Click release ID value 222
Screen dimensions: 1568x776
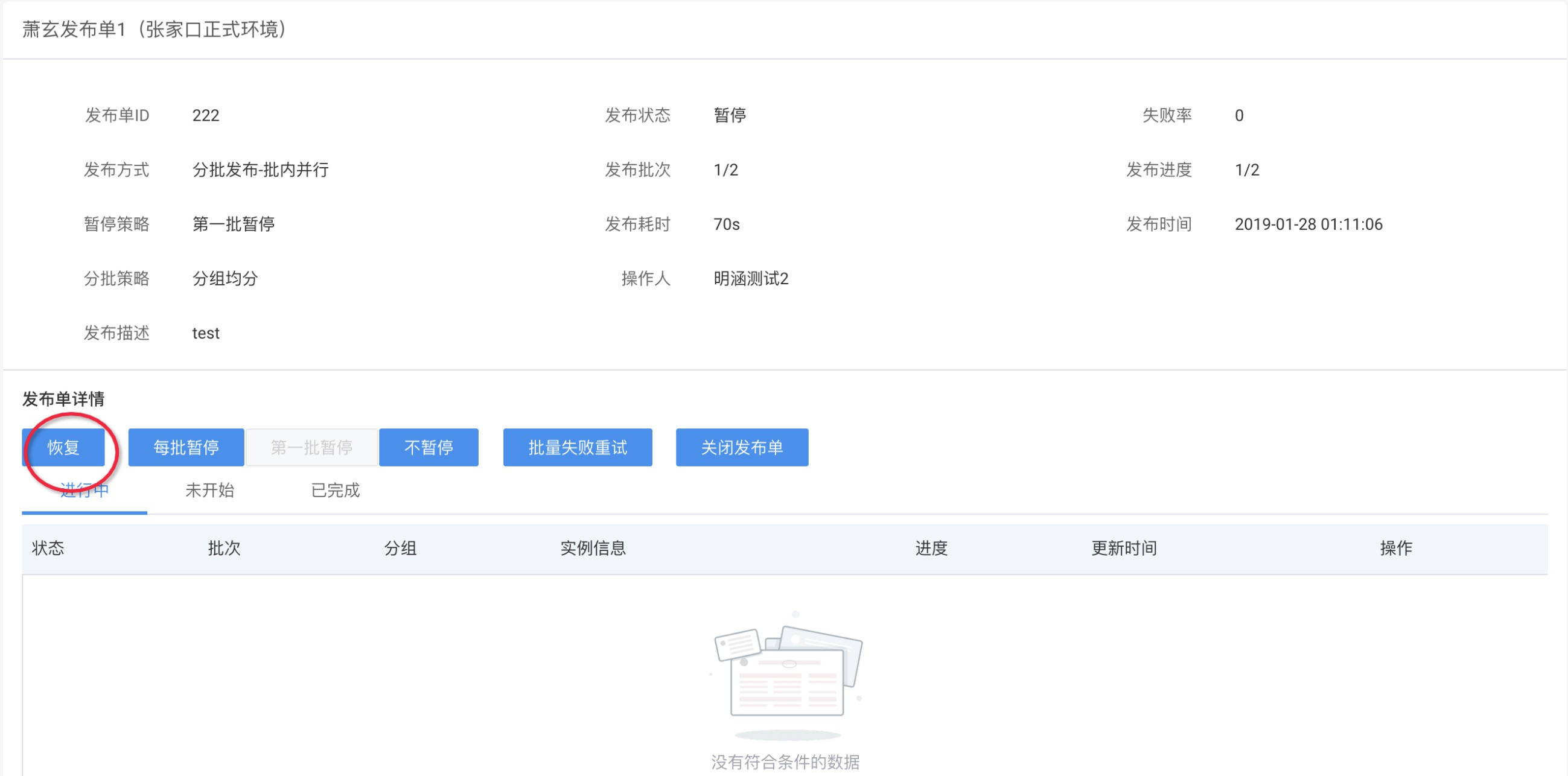206,116
